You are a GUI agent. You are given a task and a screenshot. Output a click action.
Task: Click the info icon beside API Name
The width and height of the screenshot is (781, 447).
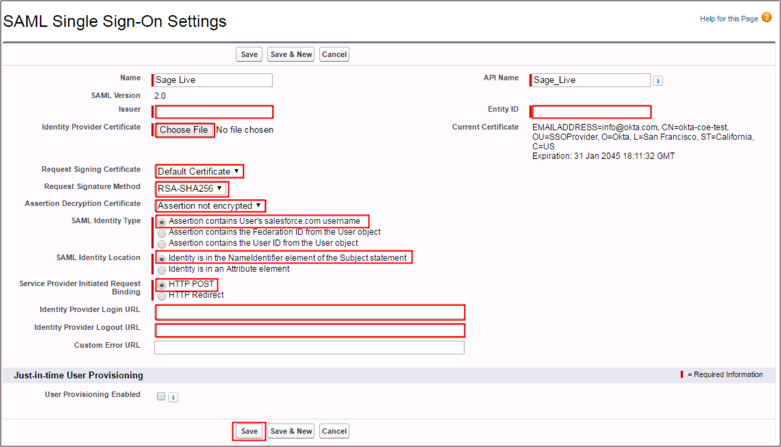point(658,81)
